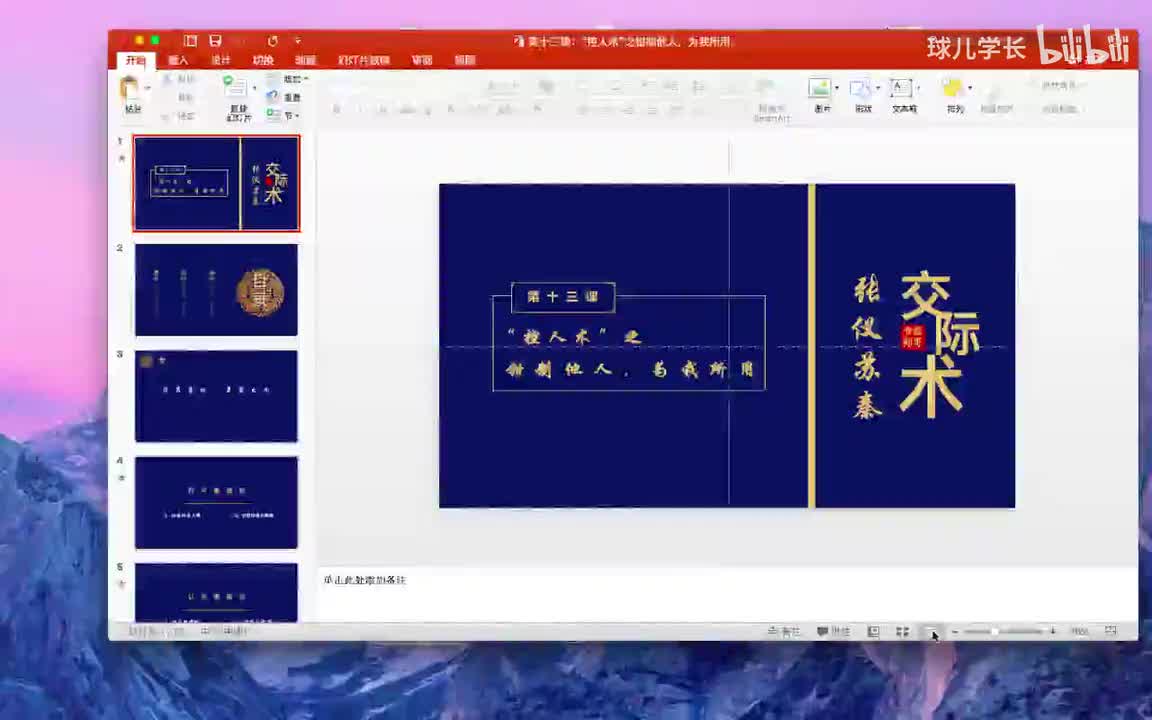Click the vertical gold bar on slide
The width and height of the screenshot is (1152, 720).
coord(812,345)
